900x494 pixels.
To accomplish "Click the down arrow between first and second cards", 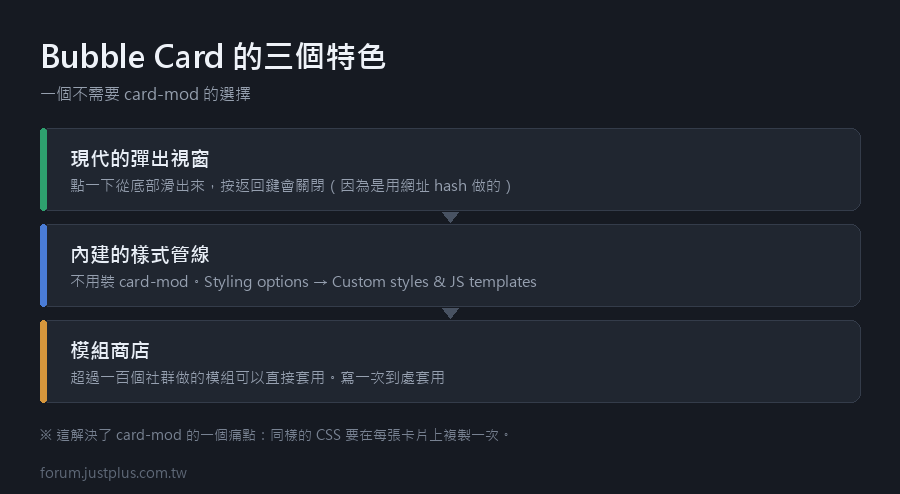I will click(x=451, y=217).
